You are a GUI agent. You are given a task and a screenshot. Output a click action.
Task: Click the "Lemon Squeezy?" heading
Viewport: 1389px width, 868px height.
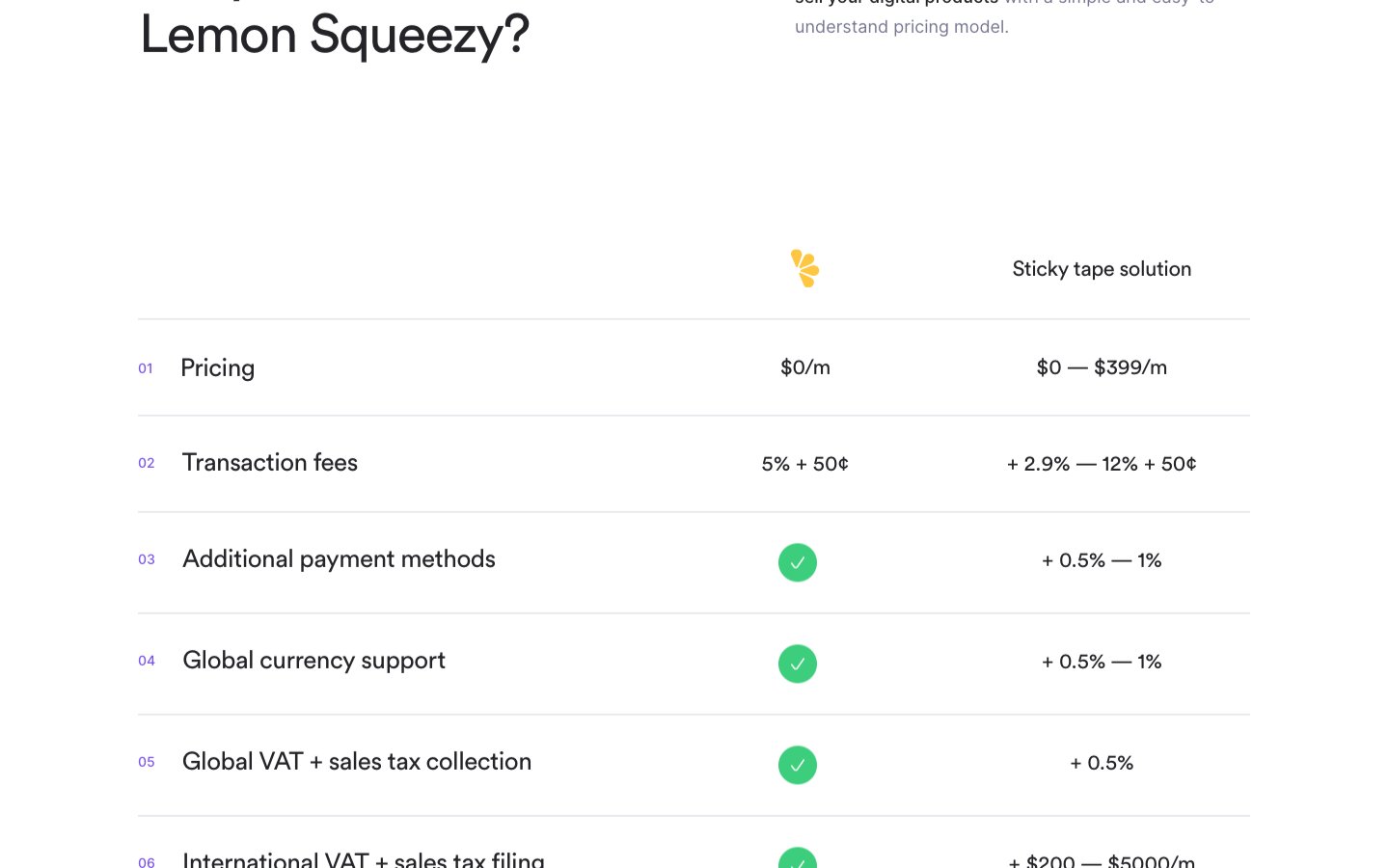[335, 36]
